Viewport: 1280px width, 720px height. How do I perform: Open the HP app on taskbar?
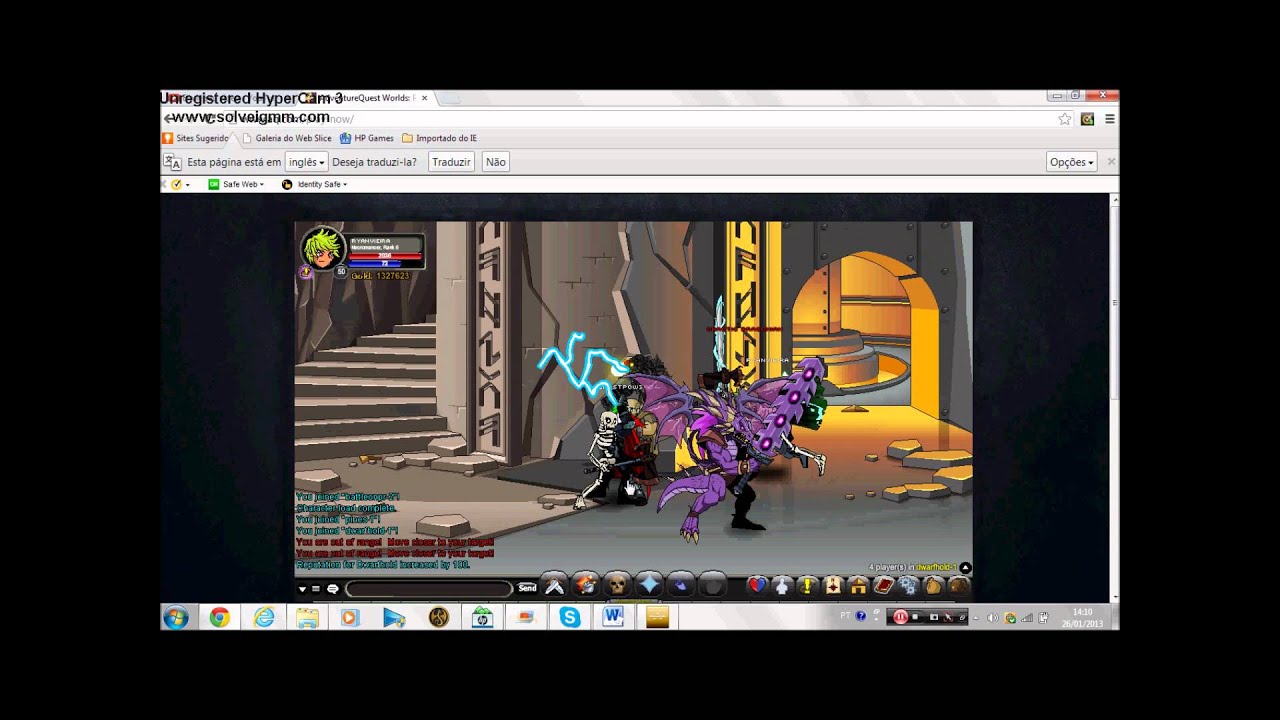482,617
